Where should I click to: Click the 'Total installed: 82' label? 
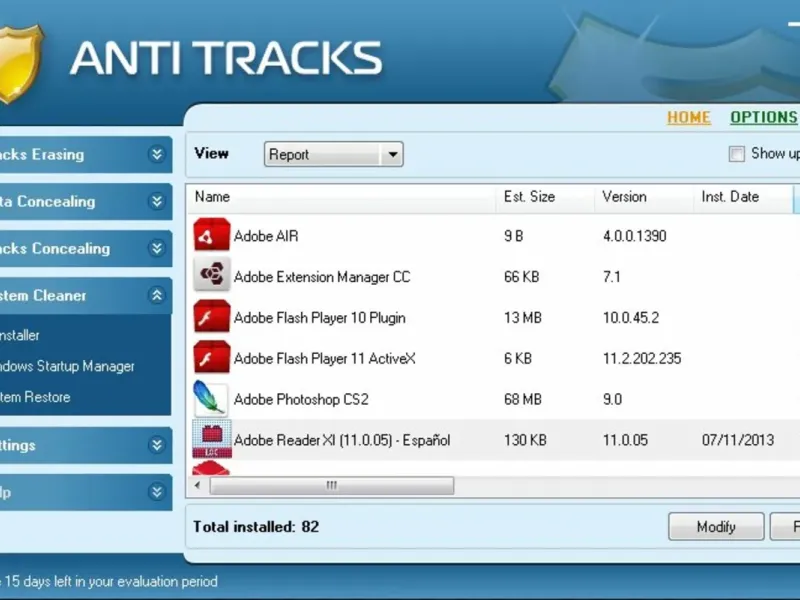coord(256,527)
